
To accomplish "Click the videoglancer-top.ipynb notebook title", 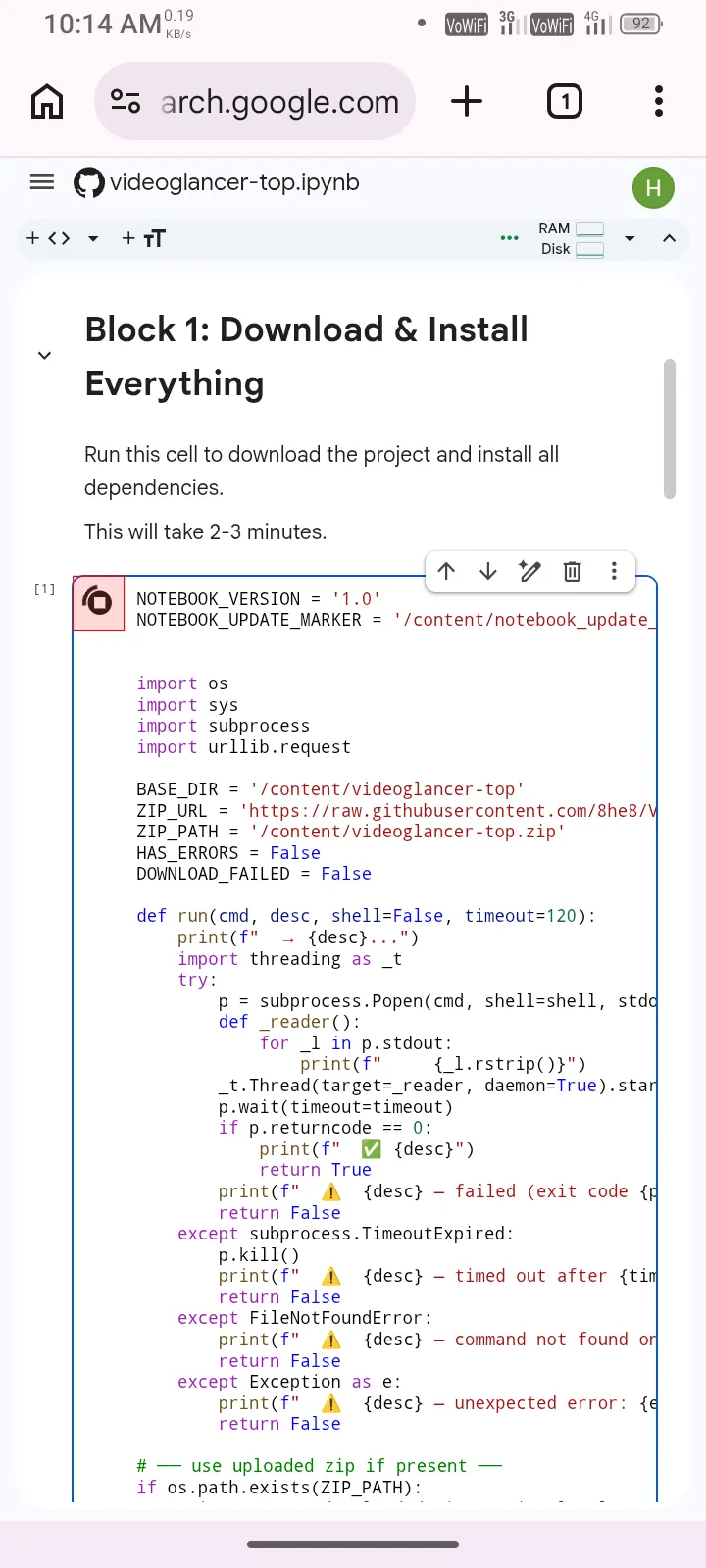I will pyautogui.click(x=234, y=182).
